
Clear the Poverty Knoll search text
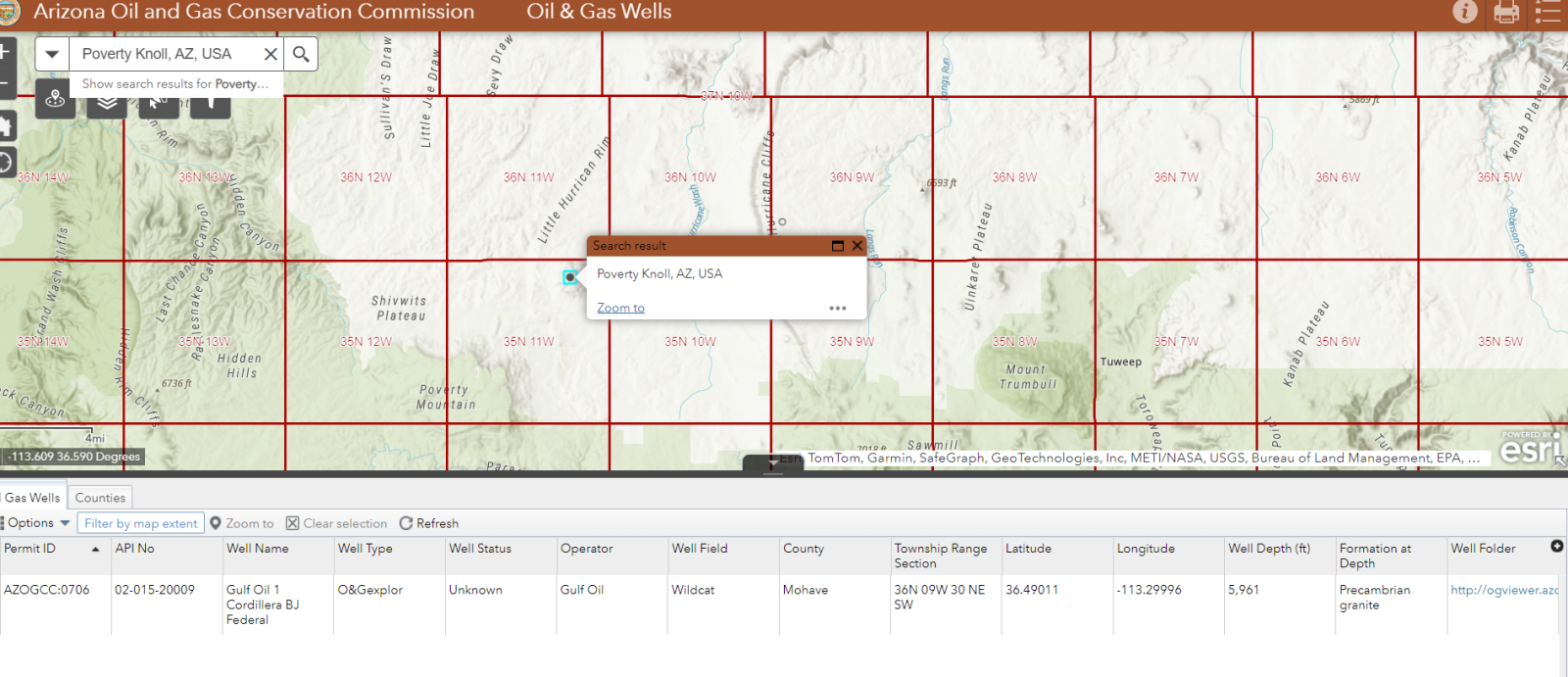coord(270,54)
